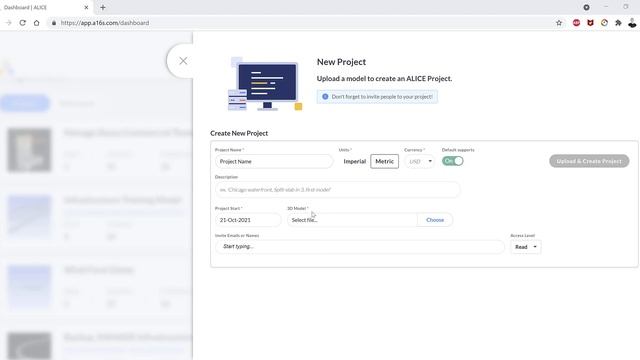Click the Invite Emails or Names field
Image resolution: width=640 pixels, height=360 pixels.
click(x=360, y=247)
